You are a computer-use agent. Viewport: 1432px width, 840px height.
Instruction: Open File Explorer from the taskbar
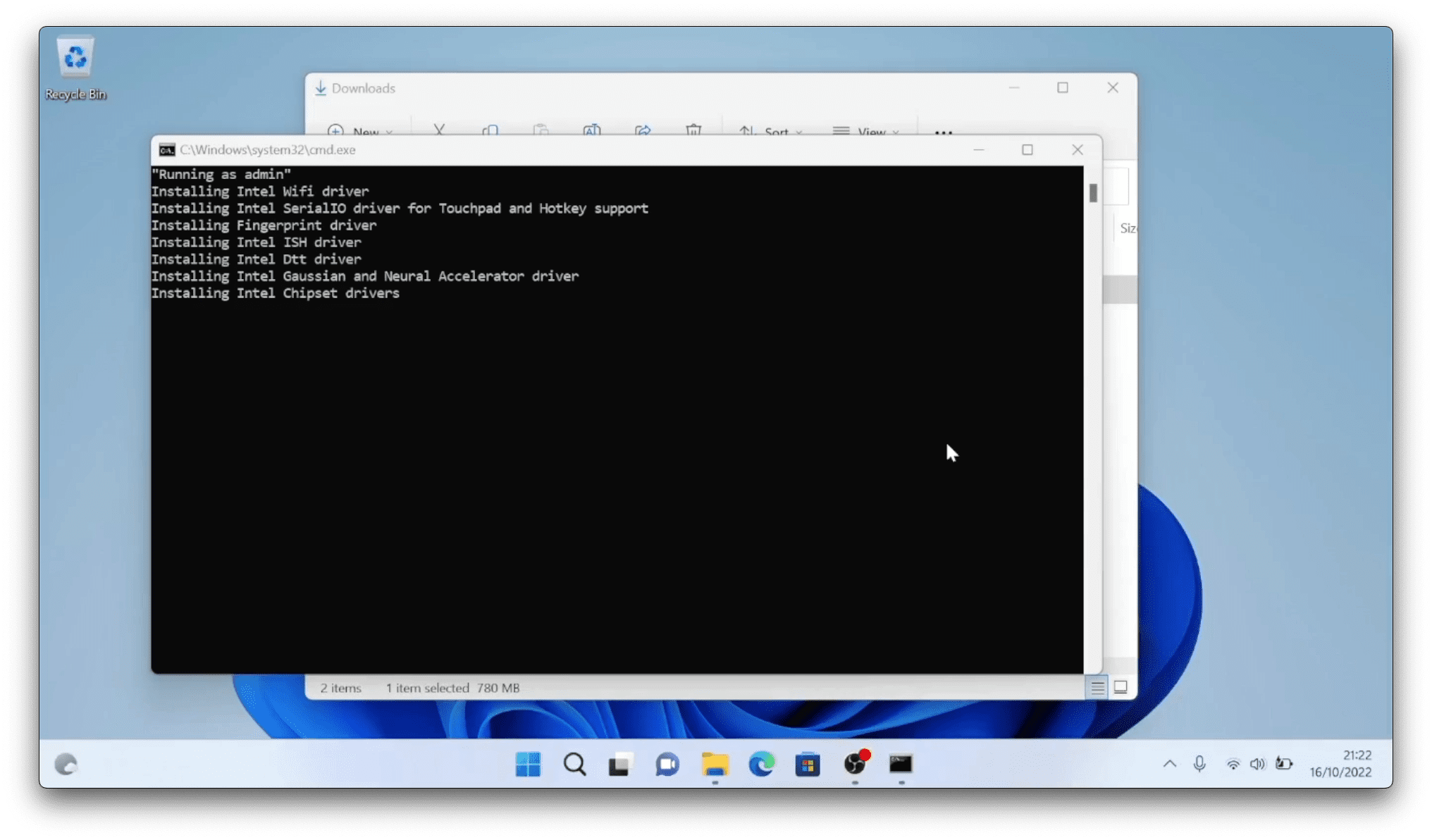pyautogui.click(x=715, y=764)
